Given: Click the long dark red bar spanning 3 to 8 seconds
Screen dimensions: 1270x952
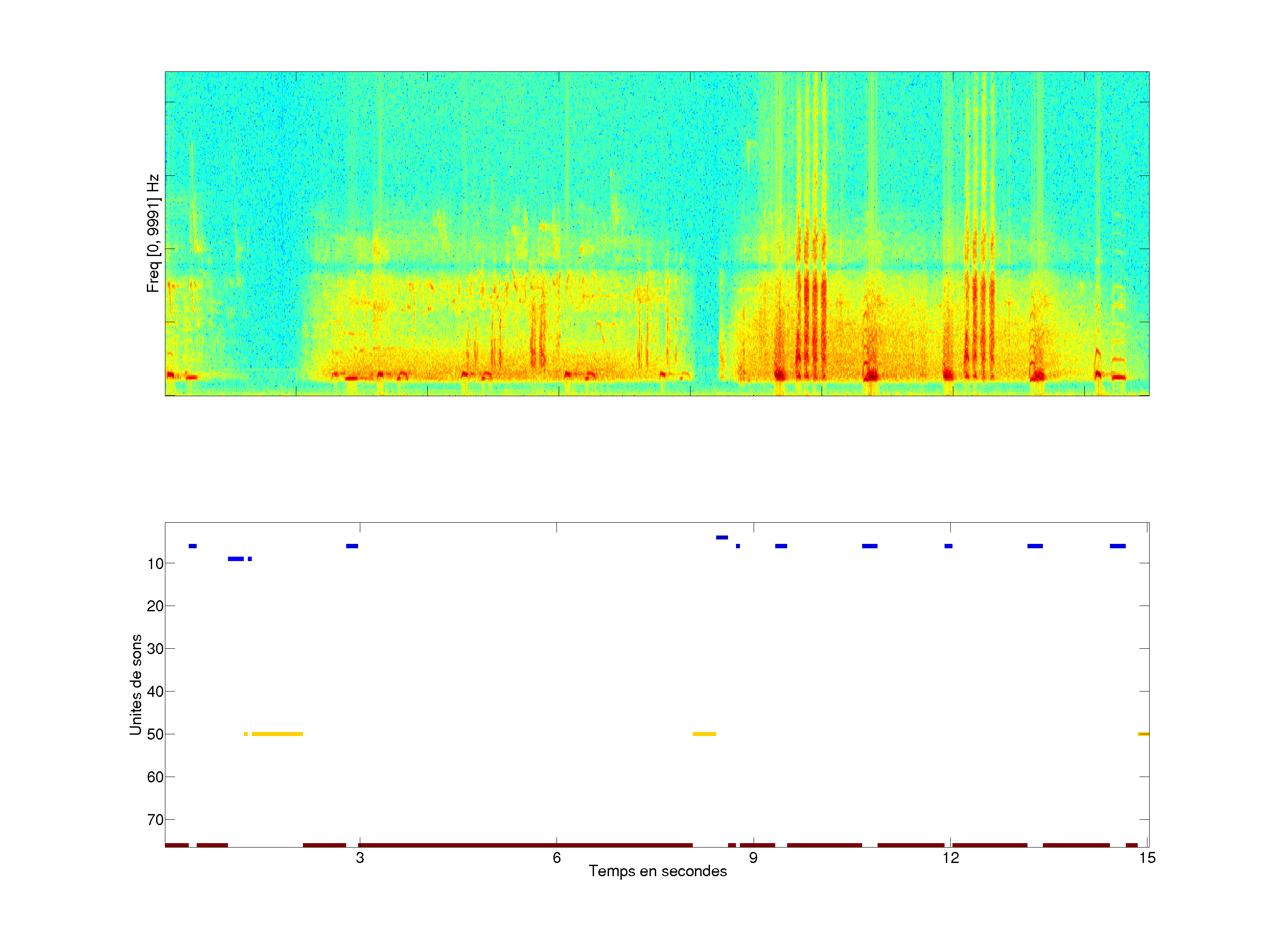Looking at the screenshot, I should pyautogui.click(x=525, y=845).
